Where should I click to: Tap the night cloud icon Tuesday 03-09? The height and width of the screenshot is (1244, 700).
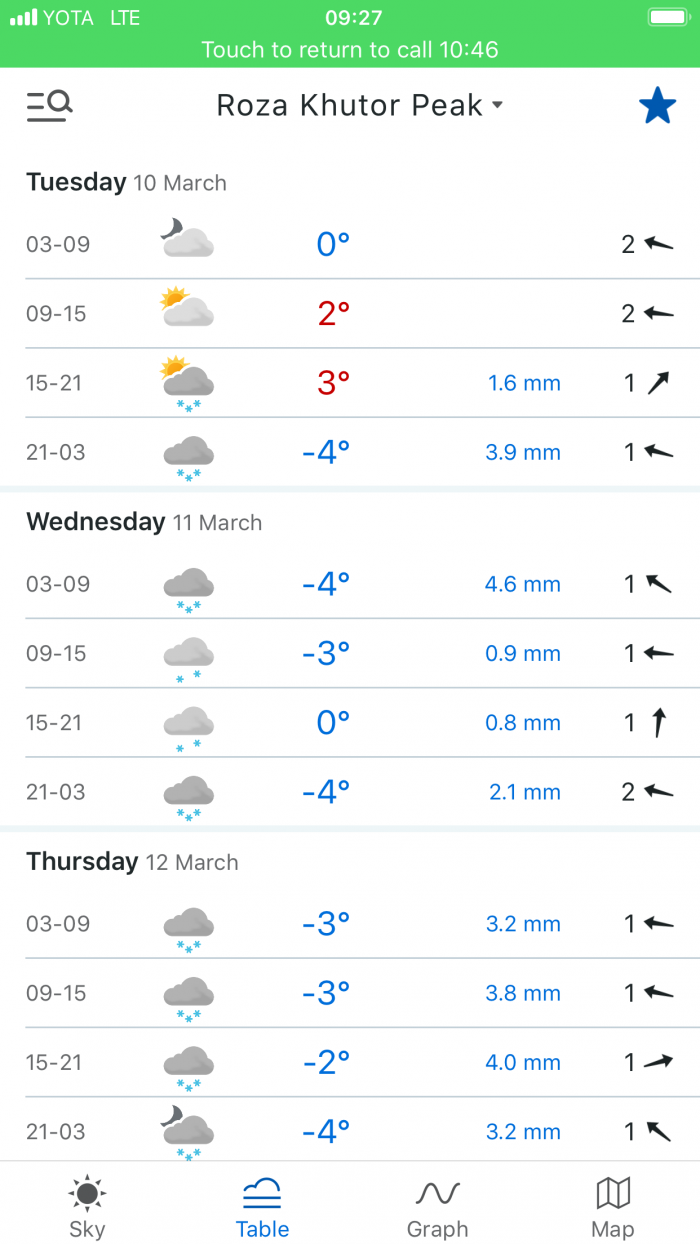pyautogui.click(x=187, y=239)
